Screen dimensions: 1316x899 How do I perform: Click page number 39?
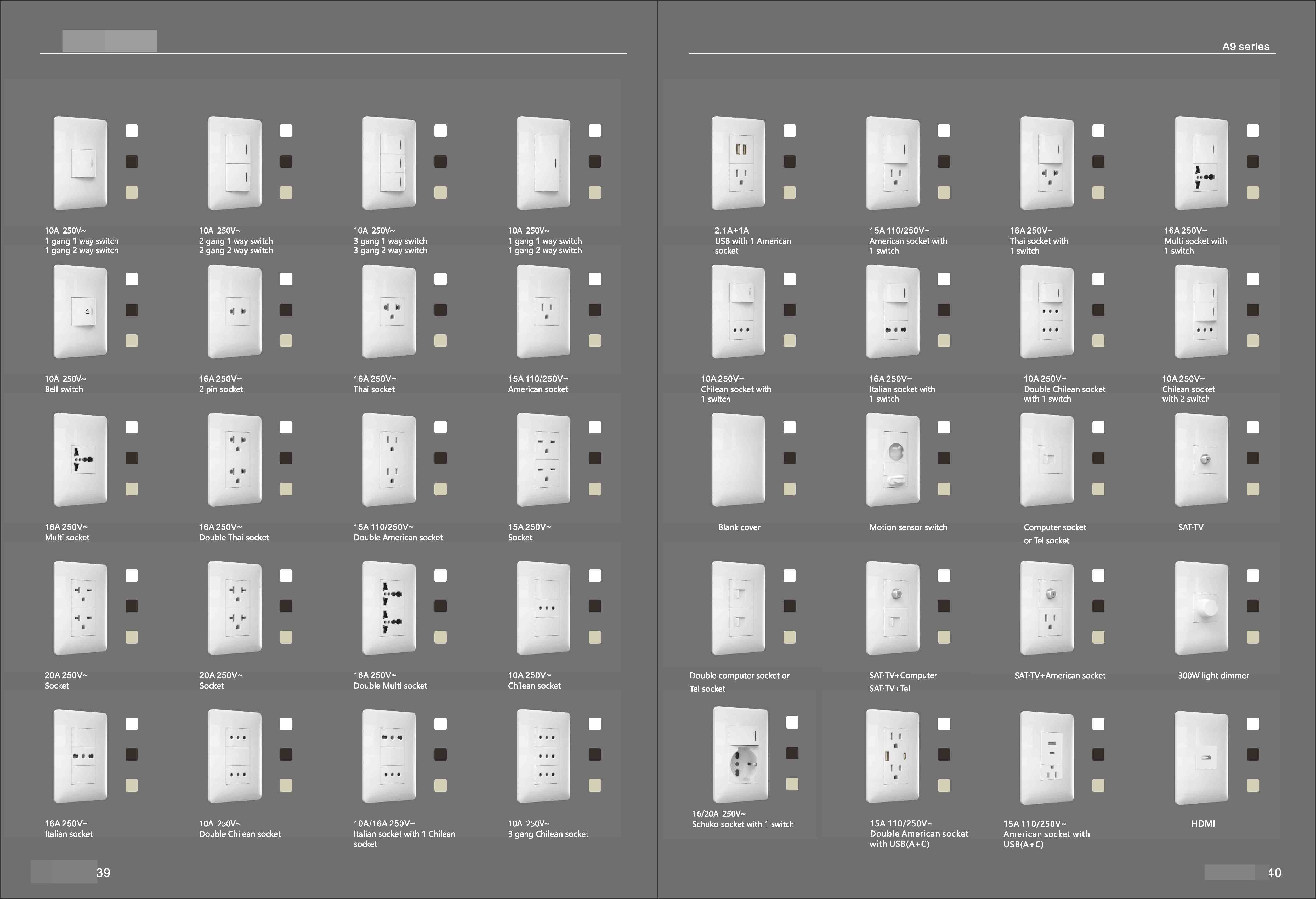[103, 872]
